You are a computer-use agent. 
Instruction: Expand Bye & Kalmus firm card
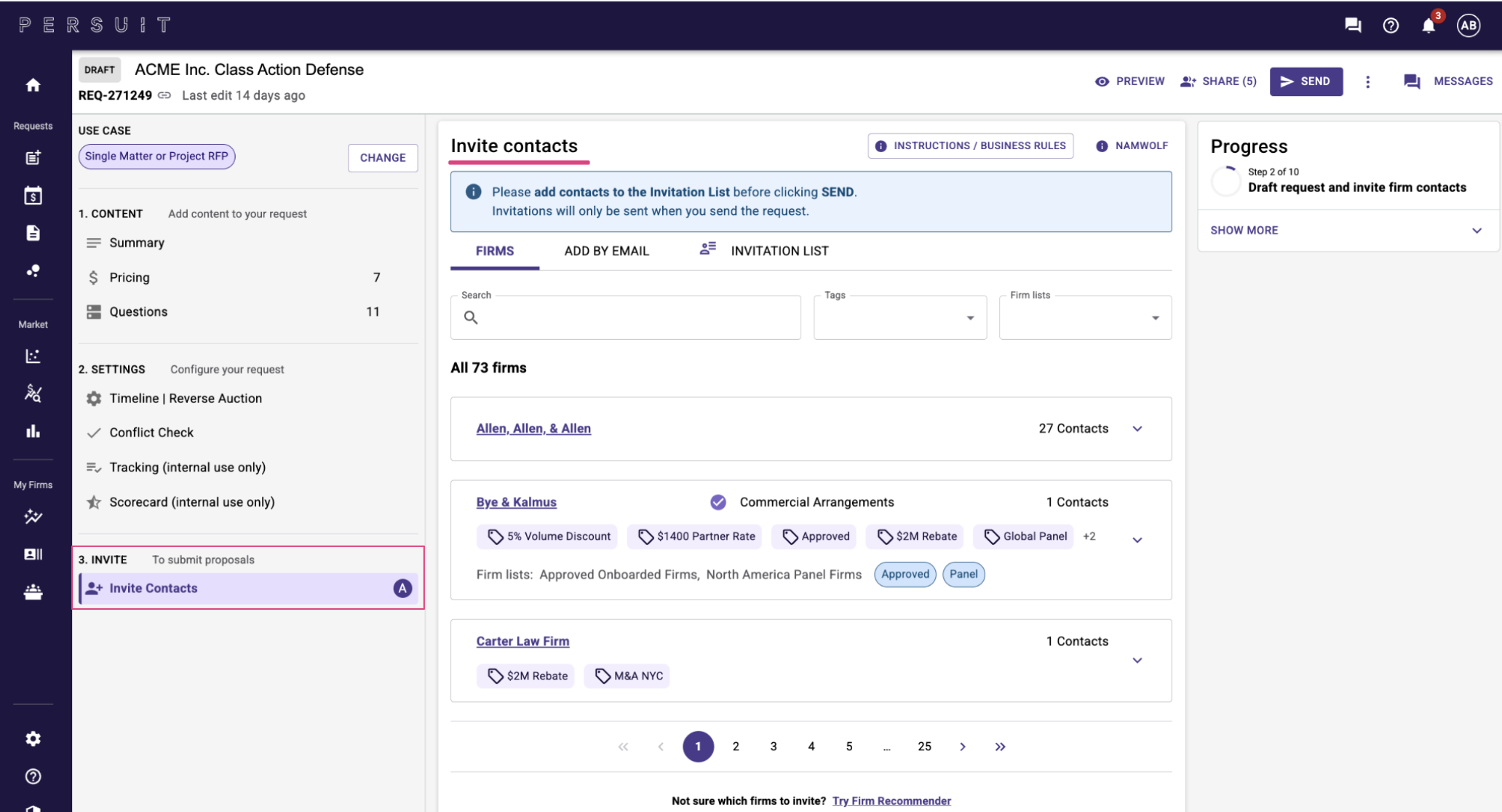1137,540
